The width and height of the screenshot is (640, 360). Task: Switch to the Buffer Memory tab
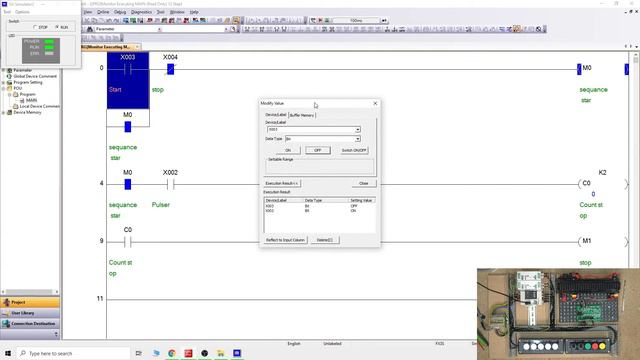coord(302,115)
